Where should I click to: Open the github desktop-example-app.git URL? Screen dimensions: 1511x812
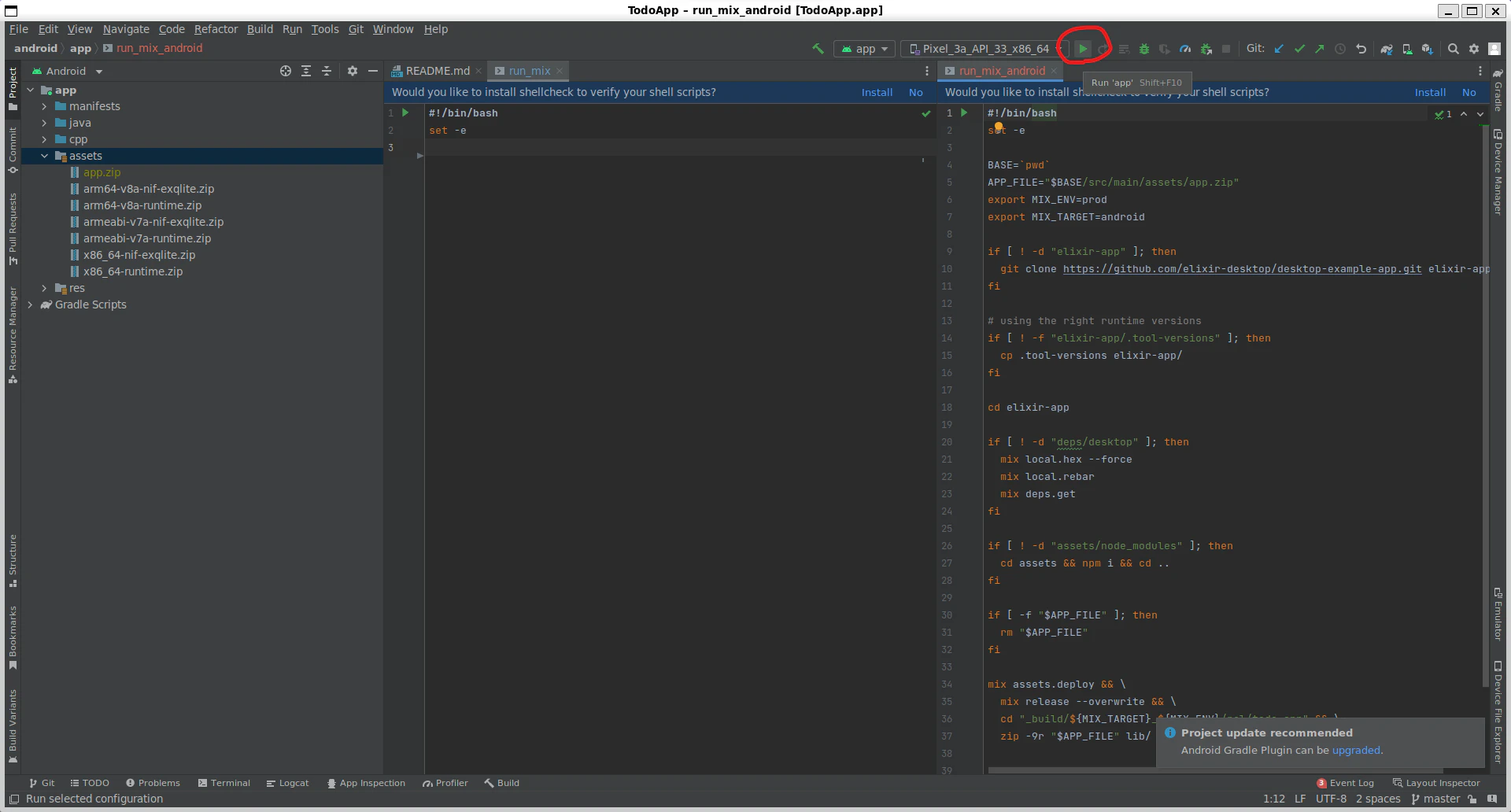click(1242, 269)
